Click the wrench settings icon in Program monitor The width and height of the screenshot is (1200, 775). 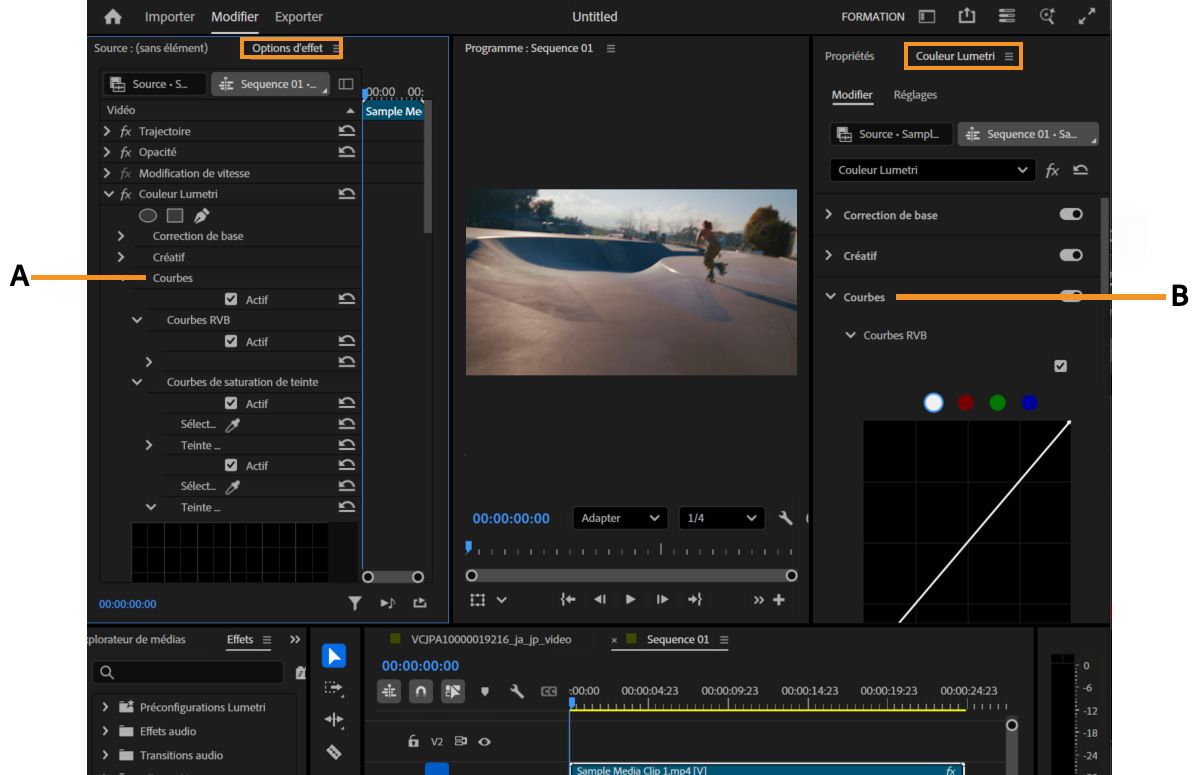click(x=785, y=518)
